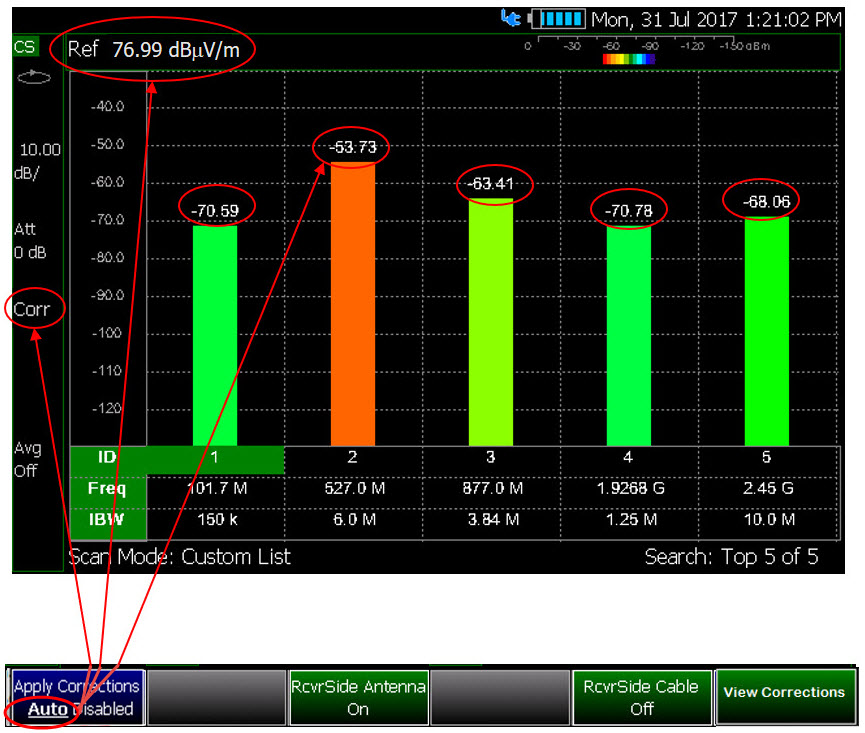Click the Search: Top 5 of 5 label
This screenshot has height=733, width=865.
pos(731,558)
